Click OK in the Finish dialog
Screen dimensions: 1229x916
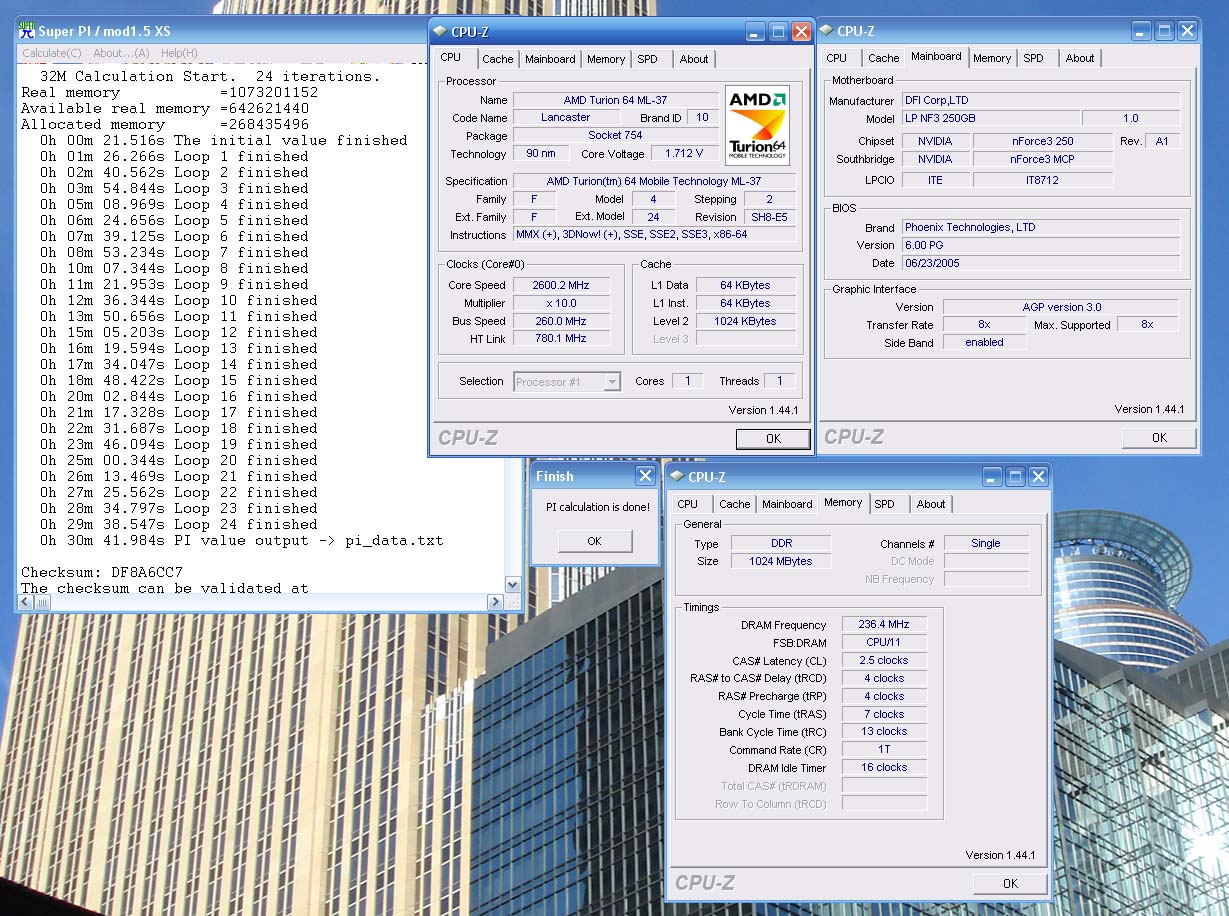[595, 541]
